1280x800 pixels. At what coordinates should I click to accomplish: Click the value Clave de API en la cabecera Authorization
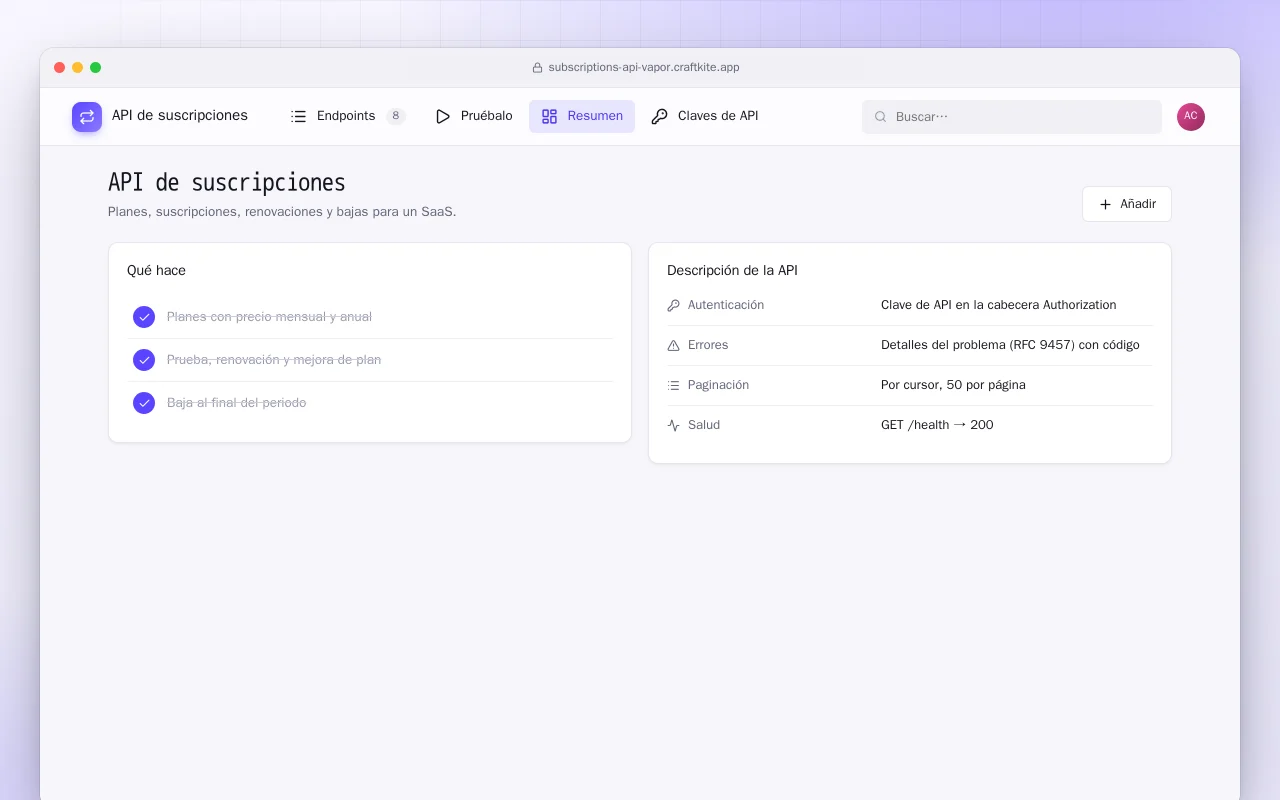998,305
